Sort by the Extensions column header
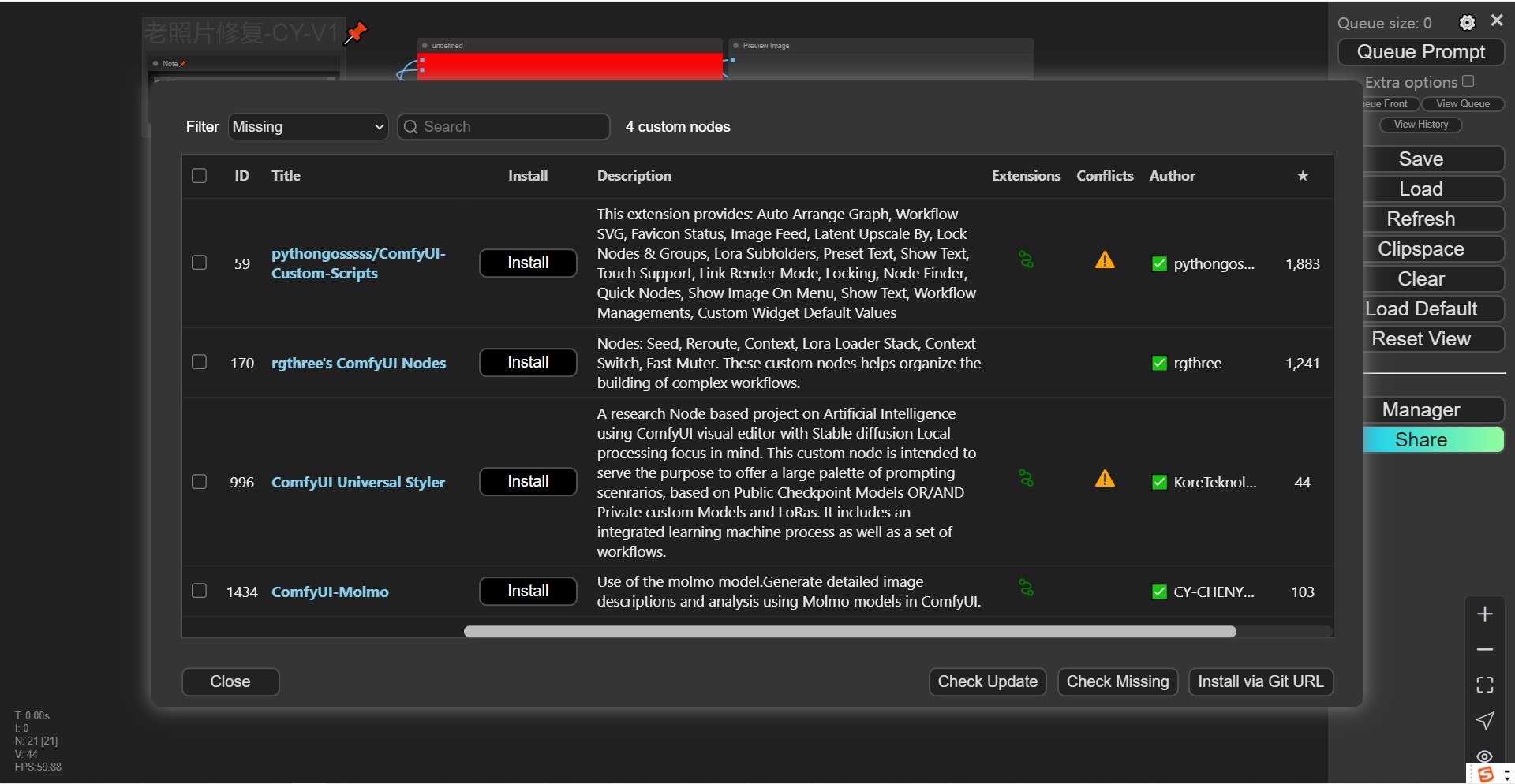Image resolution: width=1515 pixels, height=784 pixels. coord(1026,176)
